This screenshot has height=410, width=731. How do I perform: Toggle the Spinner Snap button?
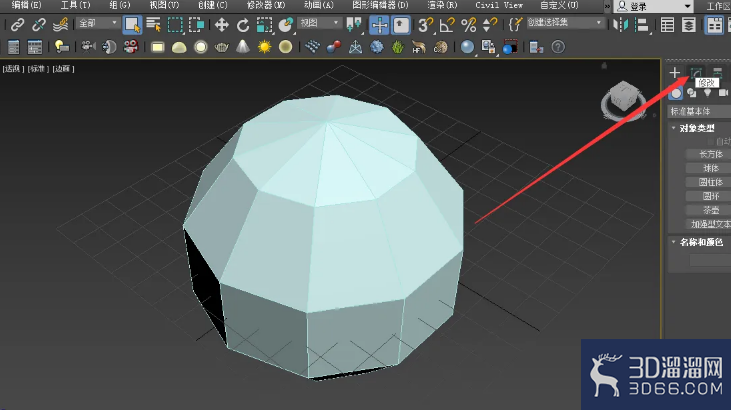tap(489, 24)
